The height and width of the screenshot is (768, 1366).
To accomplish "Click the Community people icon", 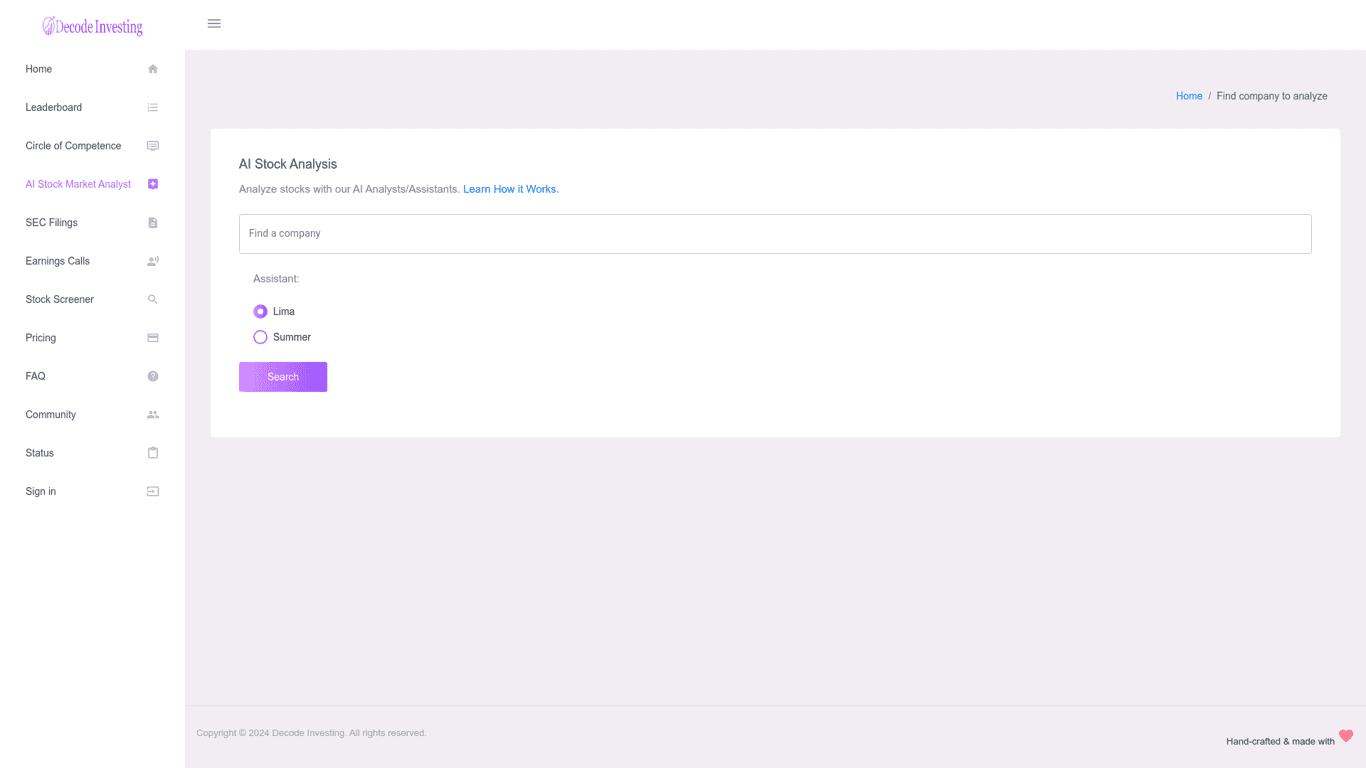I will [x=153, y=415].
